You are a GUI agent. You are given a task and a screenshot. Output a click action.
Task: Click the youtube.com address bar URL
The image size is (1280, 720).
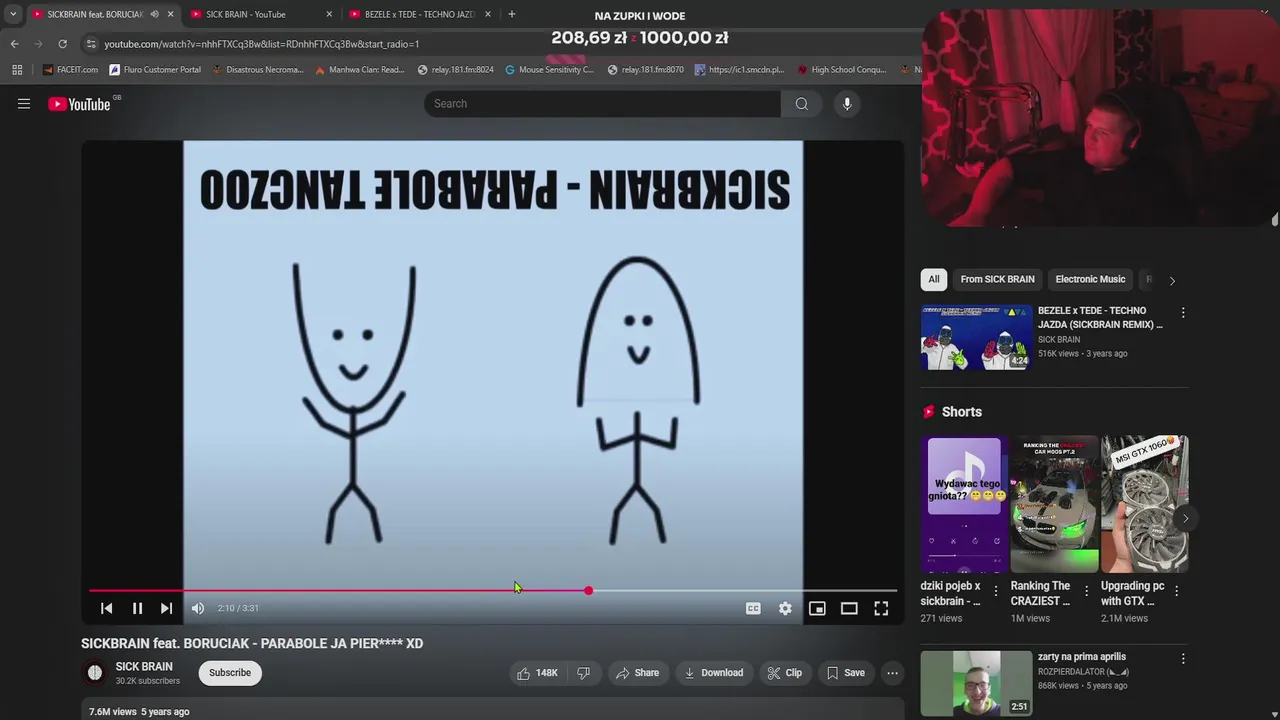click(262, 44)
